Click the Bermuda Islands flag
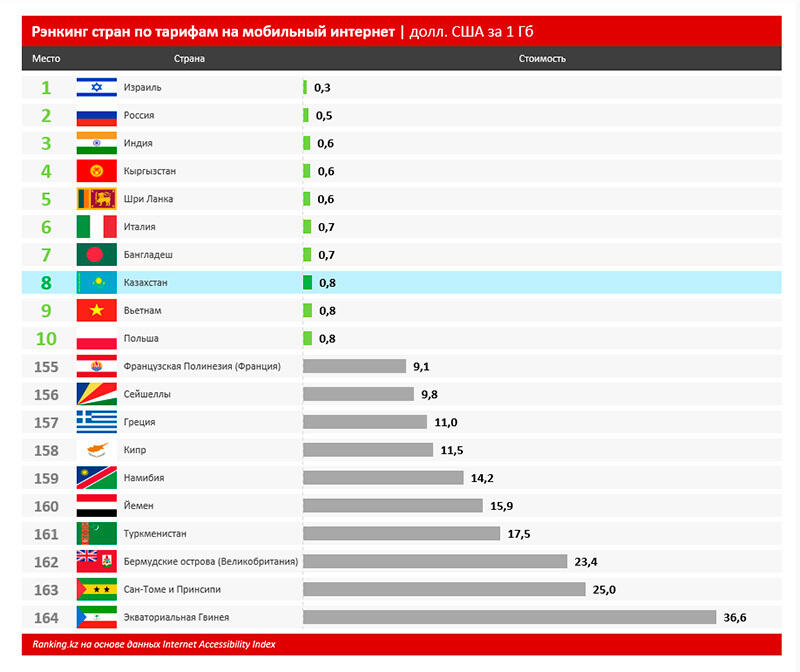The image size is (800, 672). [97, 561]
